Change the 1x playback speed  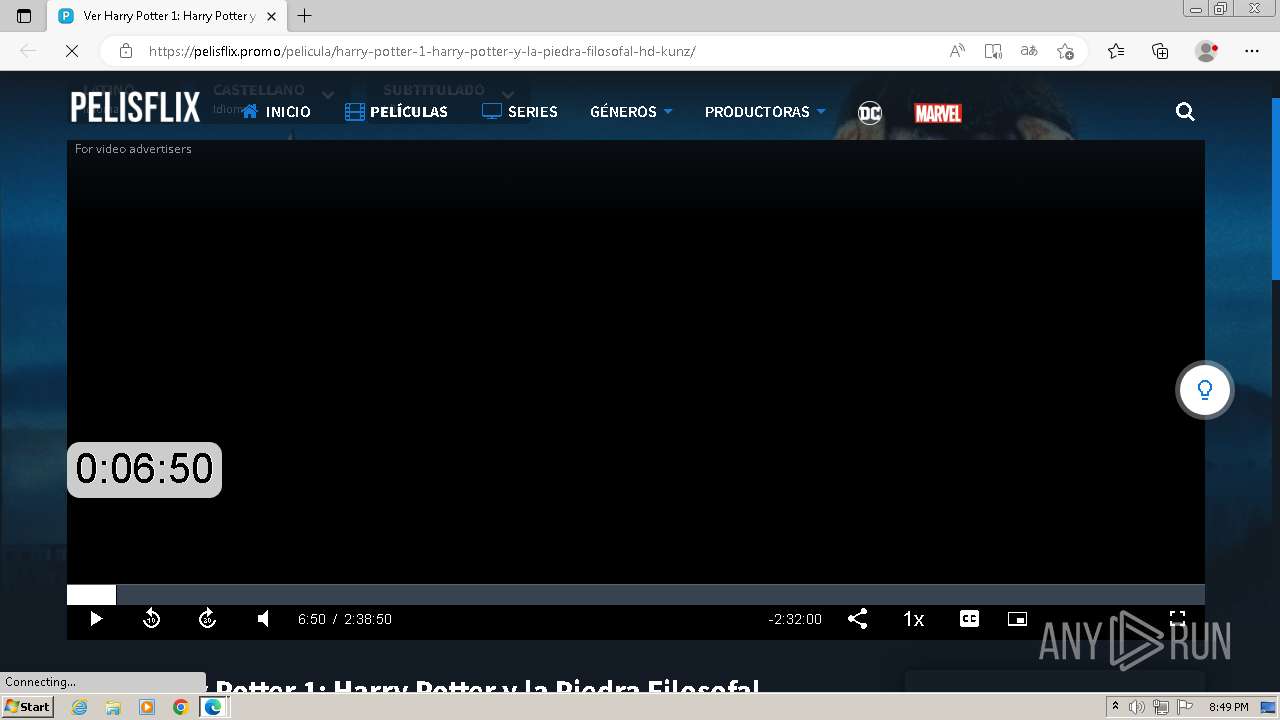913,619
